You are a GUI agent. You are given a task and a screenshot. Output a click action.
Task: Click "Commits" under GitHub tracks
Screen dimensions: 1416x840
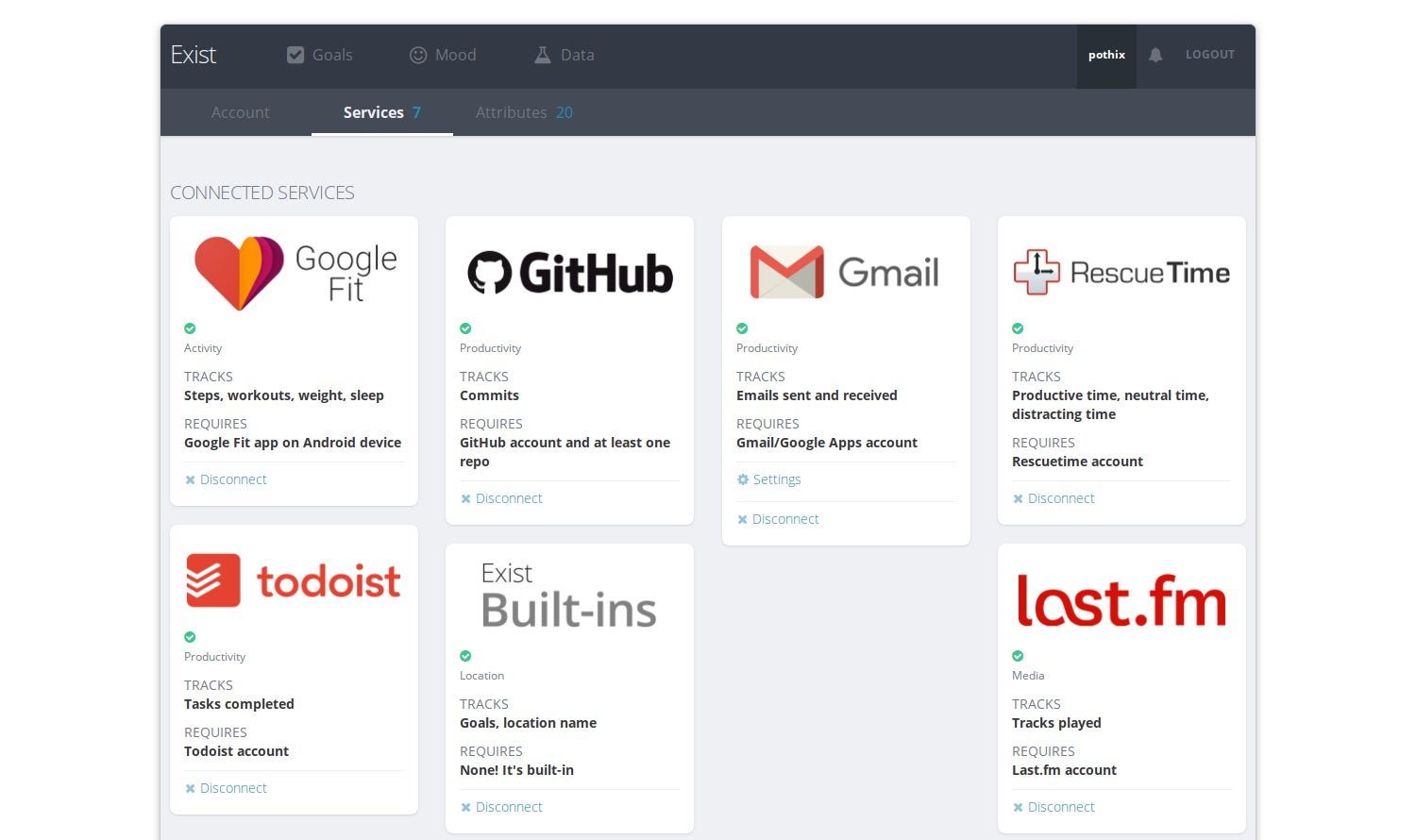coord(489,395)
